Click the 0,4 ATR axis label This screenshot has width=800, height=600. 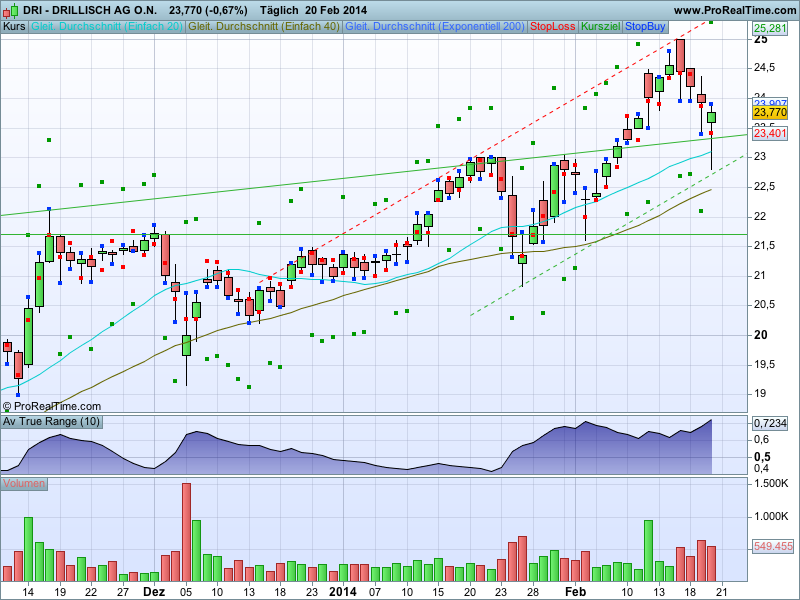(762, 468)
